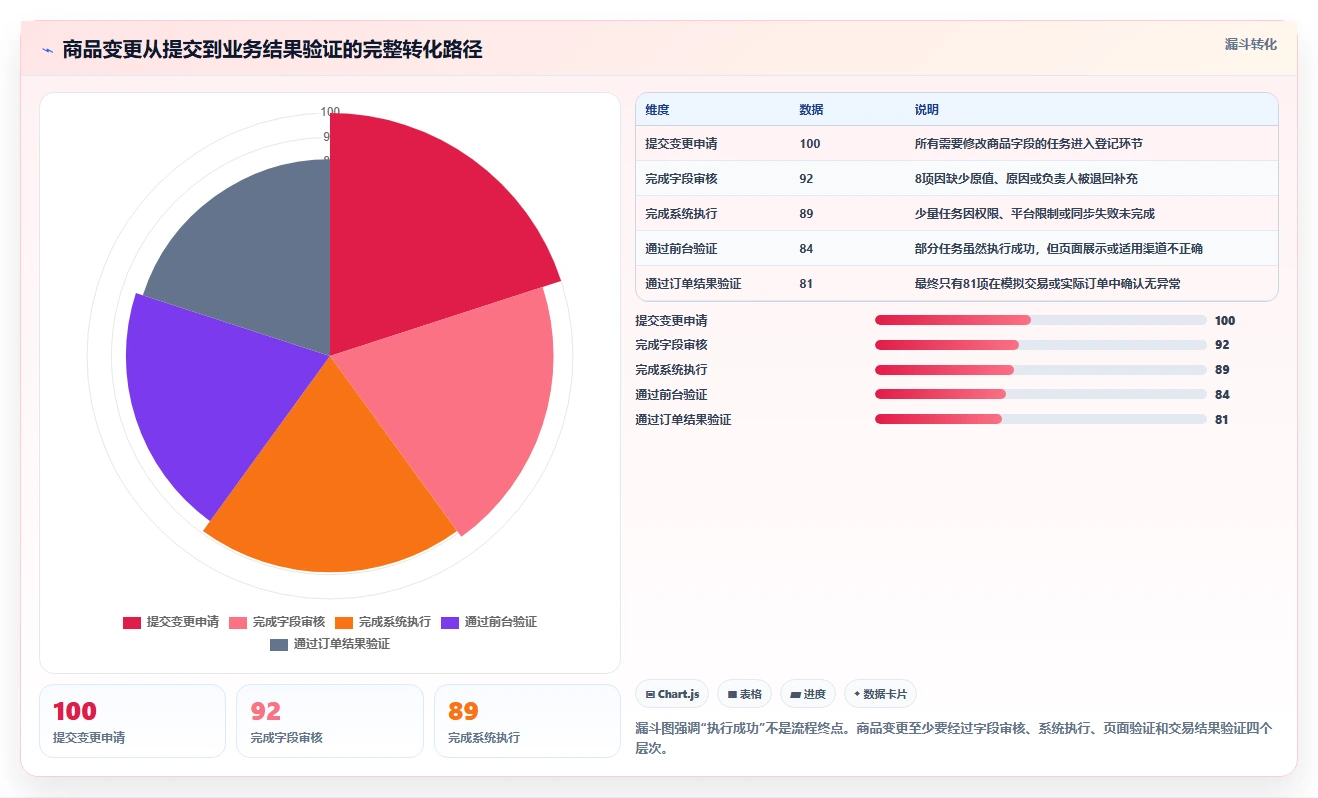The height and width of the screenshot is (798, 1318).
Task: Open the 100 提交变更申请 data card
Action: click(132, 721)
